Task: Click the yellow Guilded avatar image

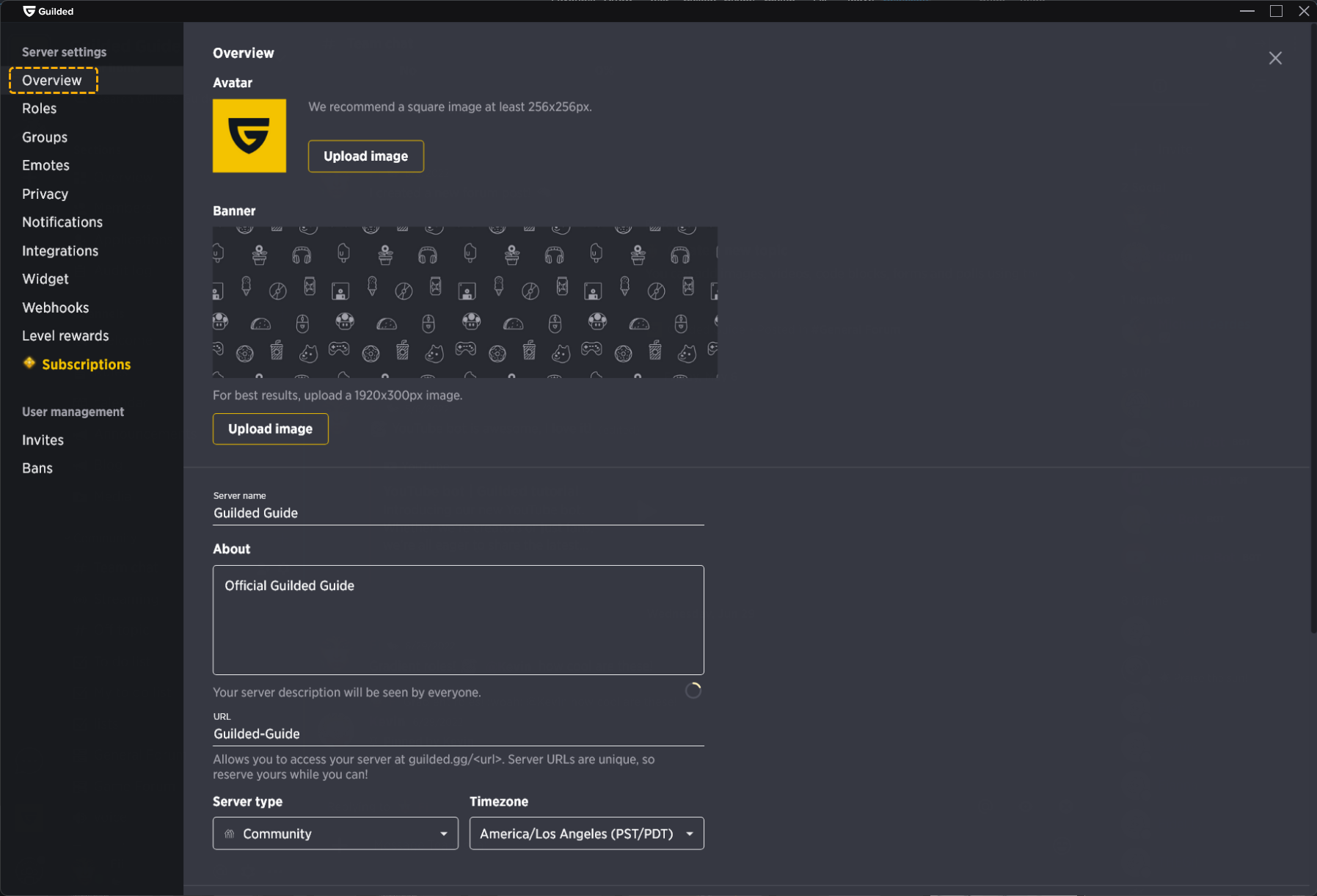Action: tap(249, 136)
